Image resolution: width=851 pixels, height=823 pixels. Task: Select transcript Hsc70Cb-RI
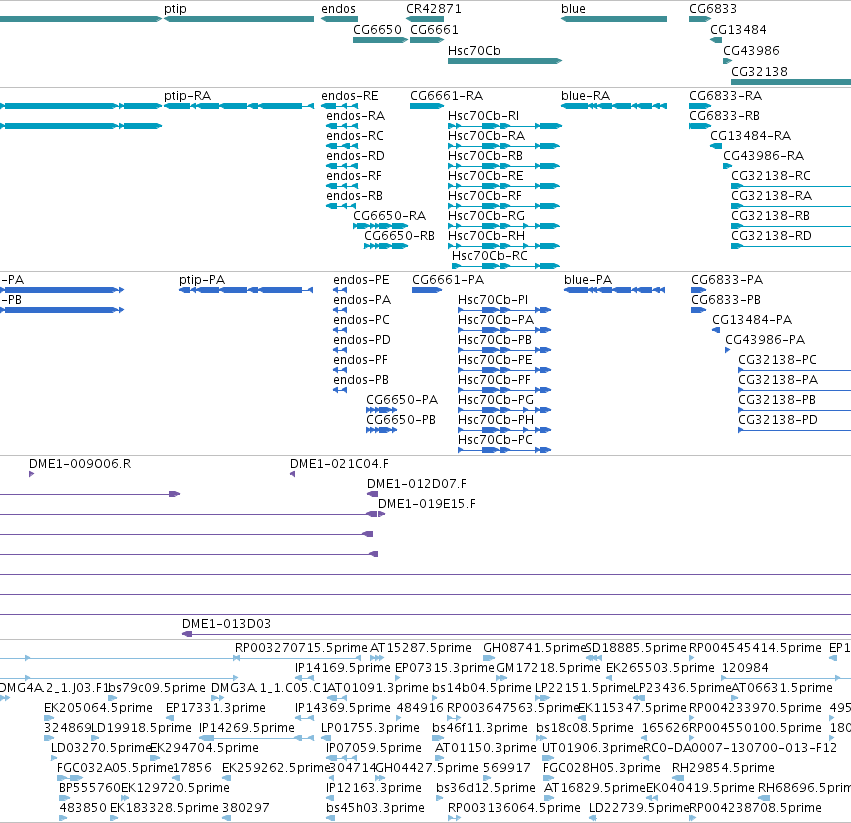(x=505, y=126)
